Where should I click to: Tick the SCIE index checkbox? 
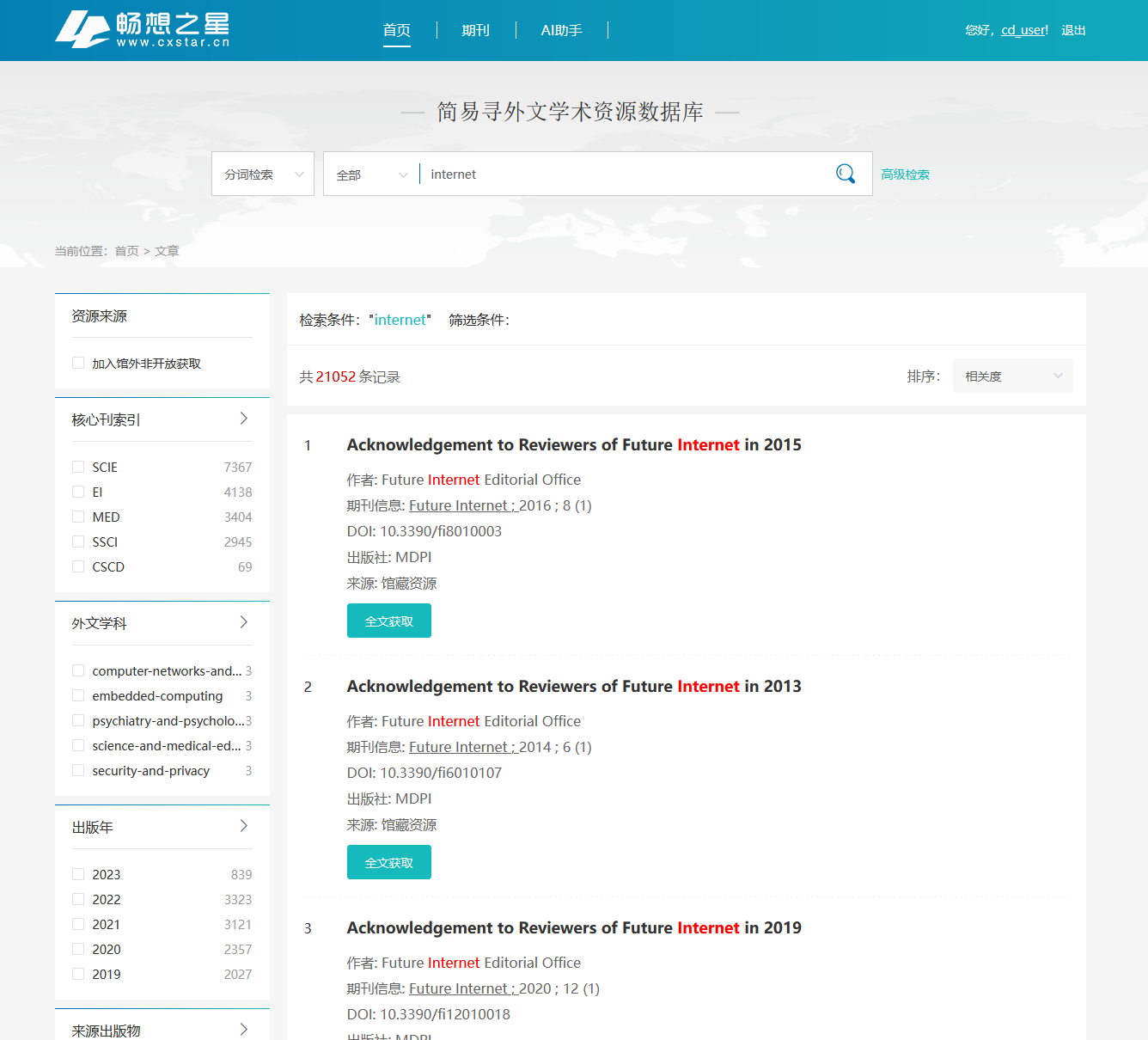click(x=78, y=467)
